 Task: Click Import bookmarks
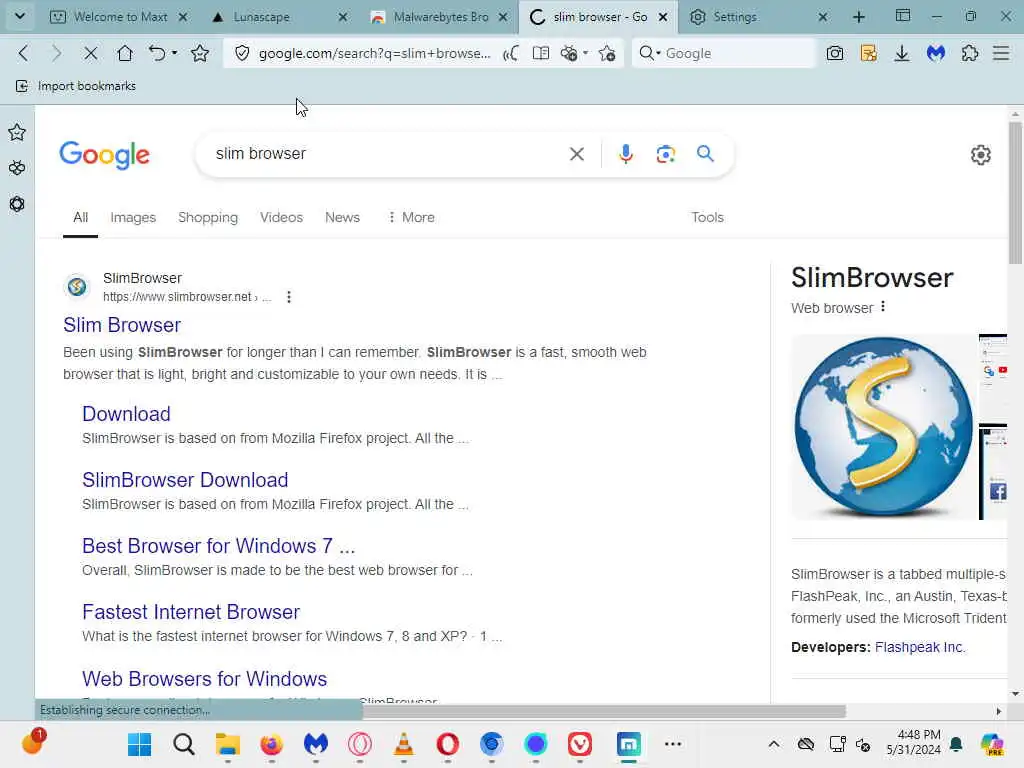pos(76,86)
